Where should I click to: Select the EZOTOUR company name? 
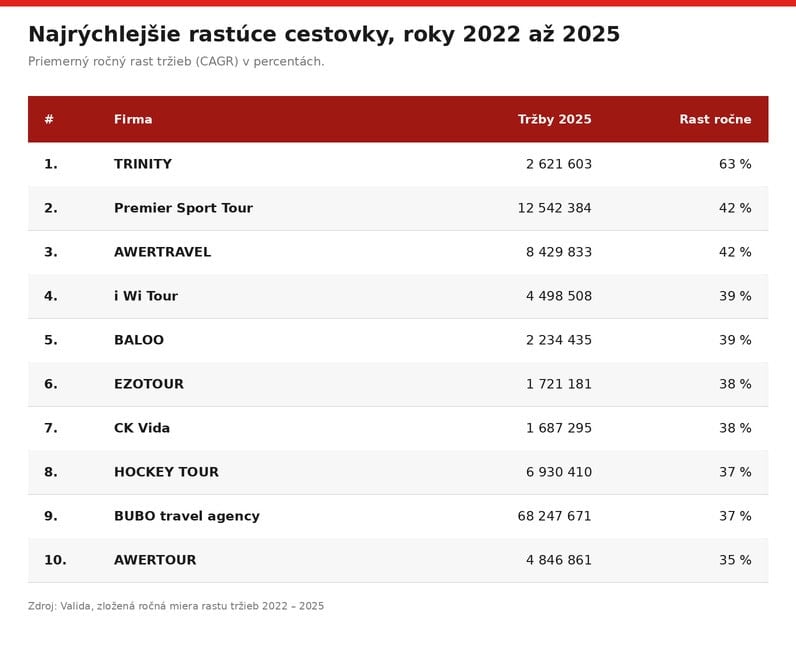pos(149,384)
